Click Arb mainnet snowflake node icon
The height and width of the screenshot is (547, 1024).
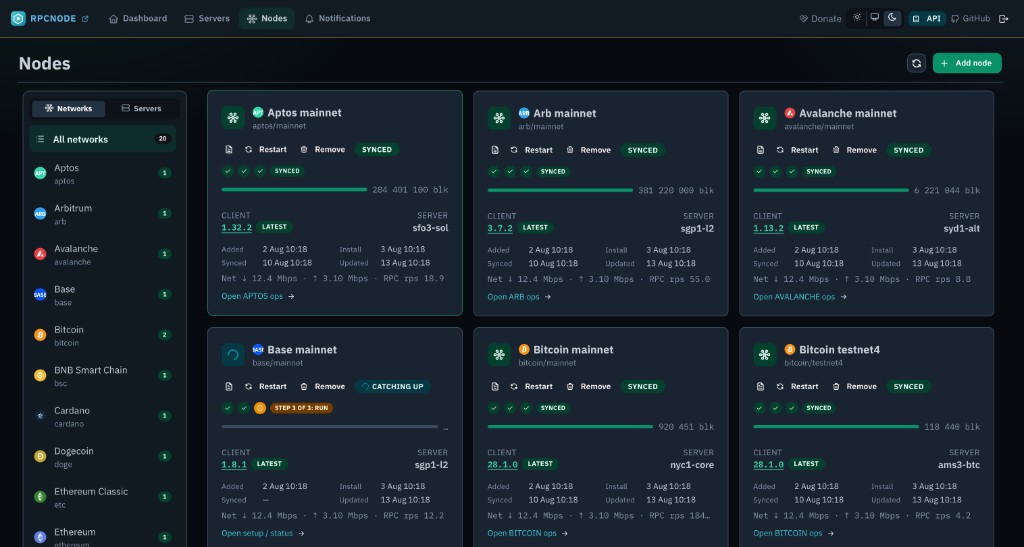click(x=499, y=119)
